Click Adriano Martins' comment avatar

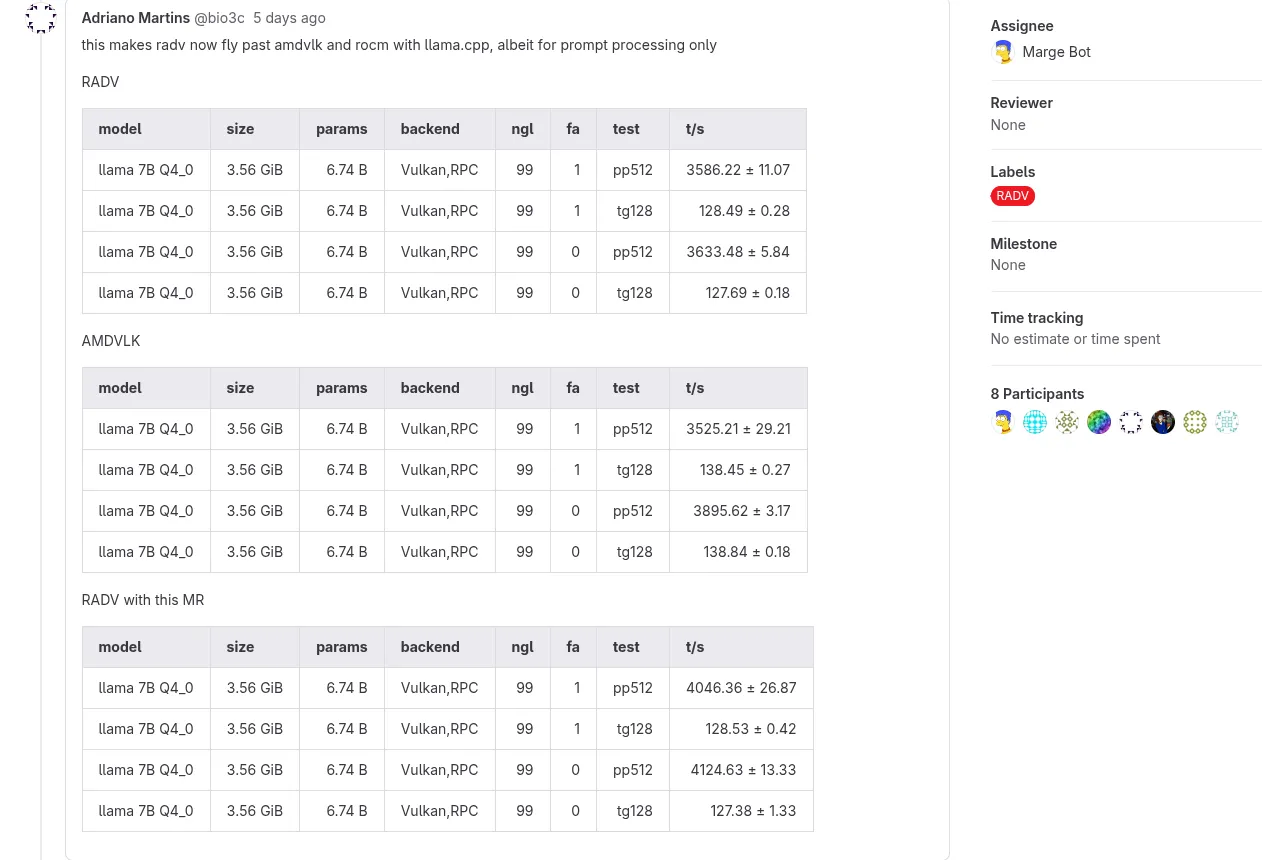(x=41, y=18)
